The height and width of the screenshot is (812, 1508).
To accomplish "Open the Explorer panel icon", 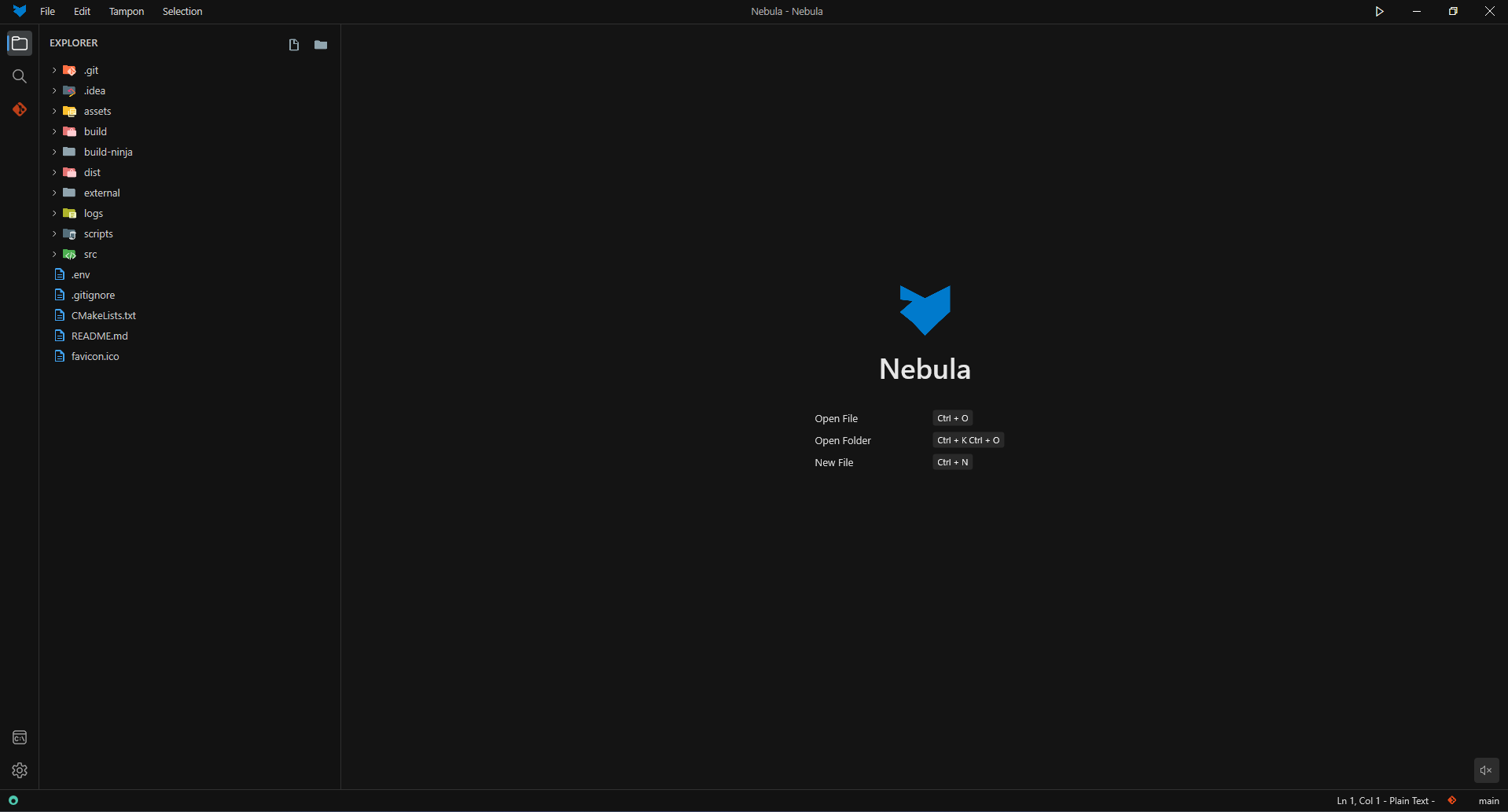I will [20, 43].
